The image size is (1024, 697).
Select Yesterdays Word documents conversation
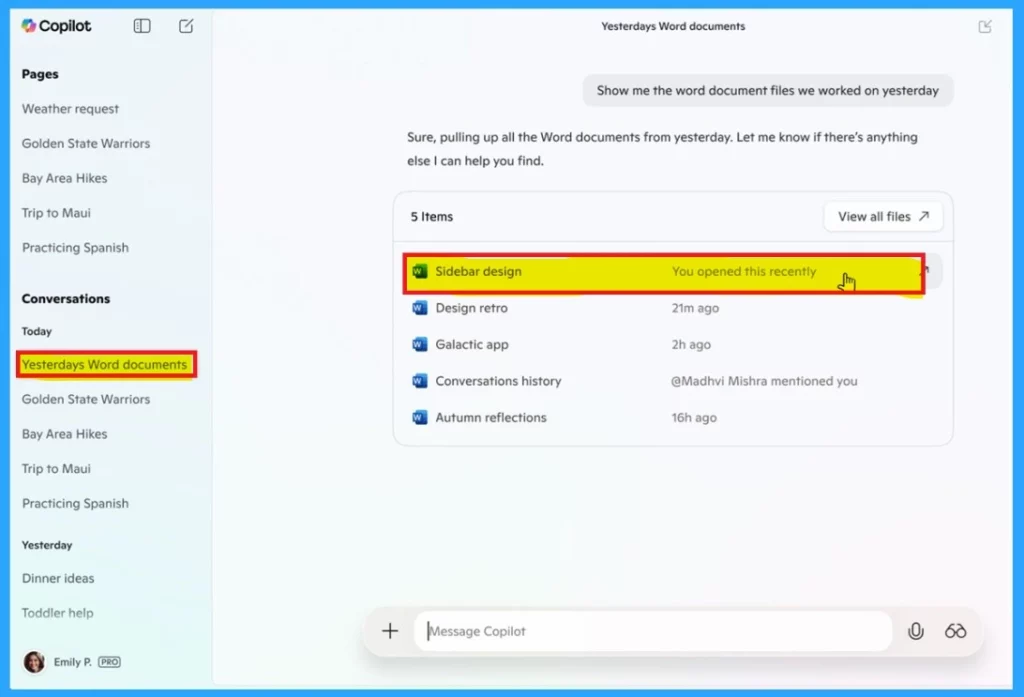pos(104,365)
